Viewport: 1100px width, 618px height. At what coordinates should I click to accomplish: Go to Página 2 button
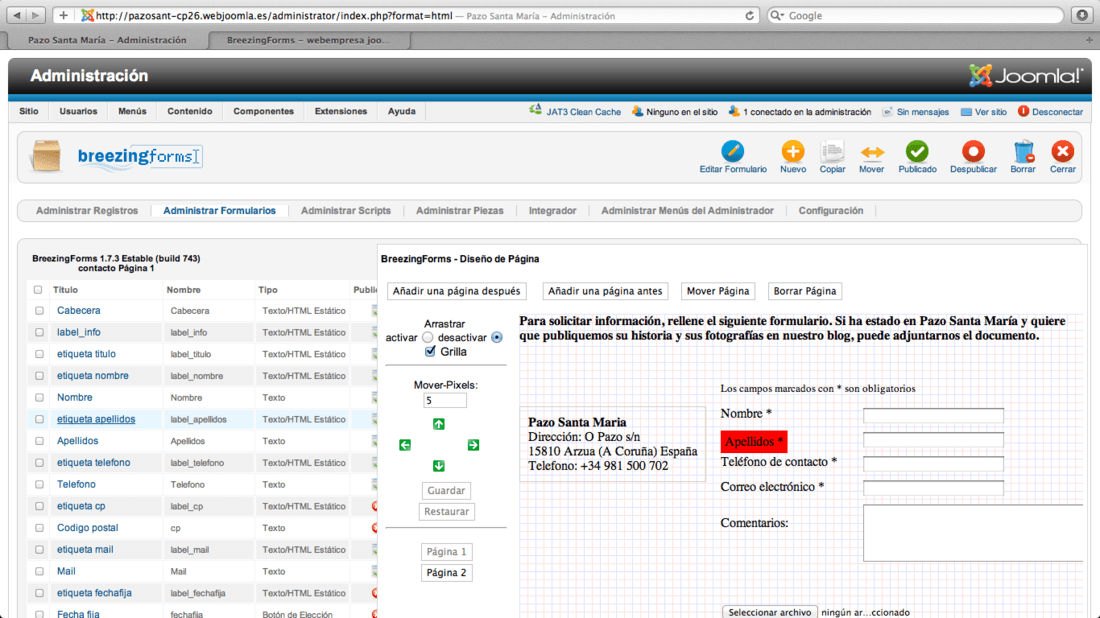click(x=446, y=572)
